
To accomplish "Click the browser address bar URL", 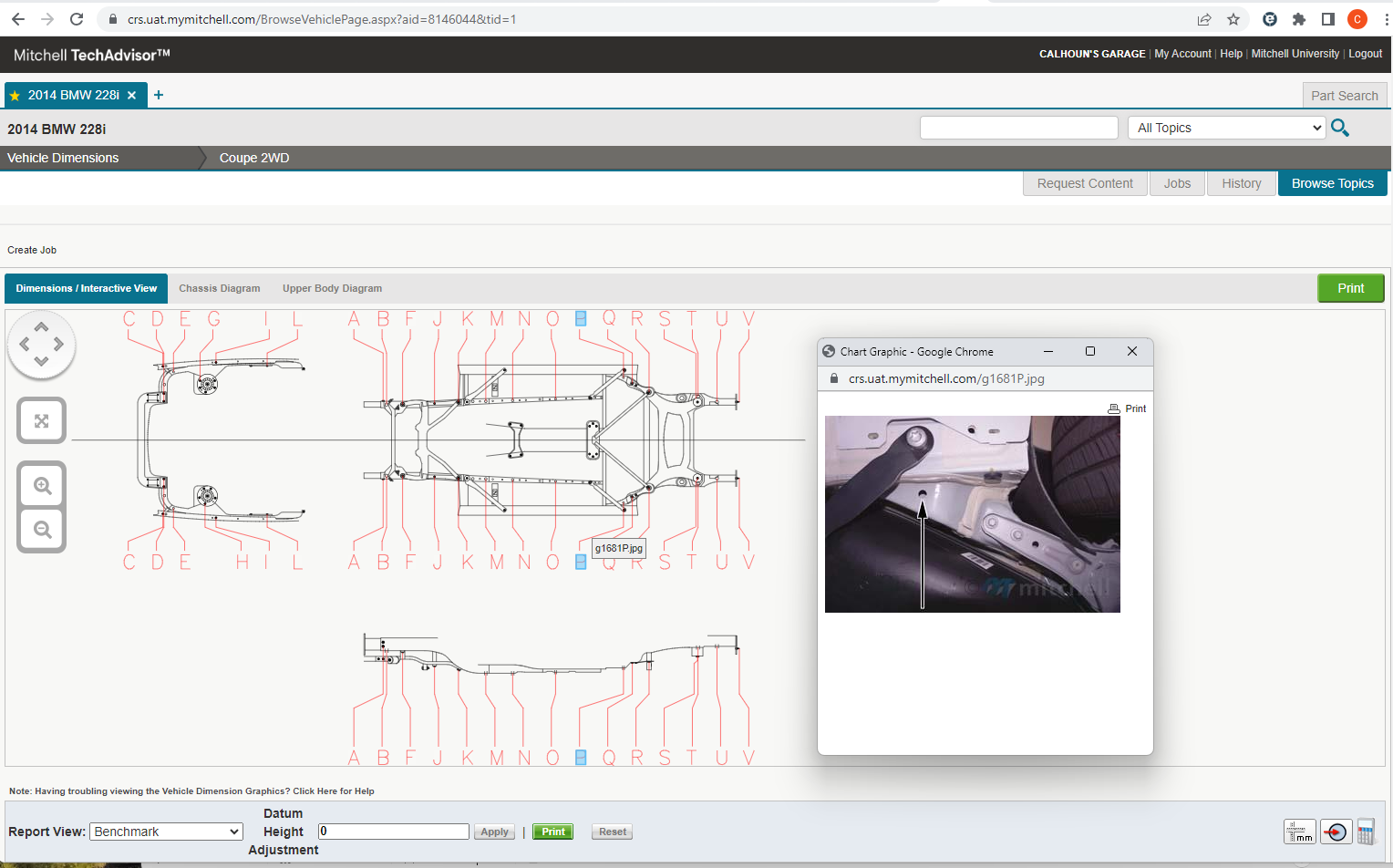I will coord(322,19).
